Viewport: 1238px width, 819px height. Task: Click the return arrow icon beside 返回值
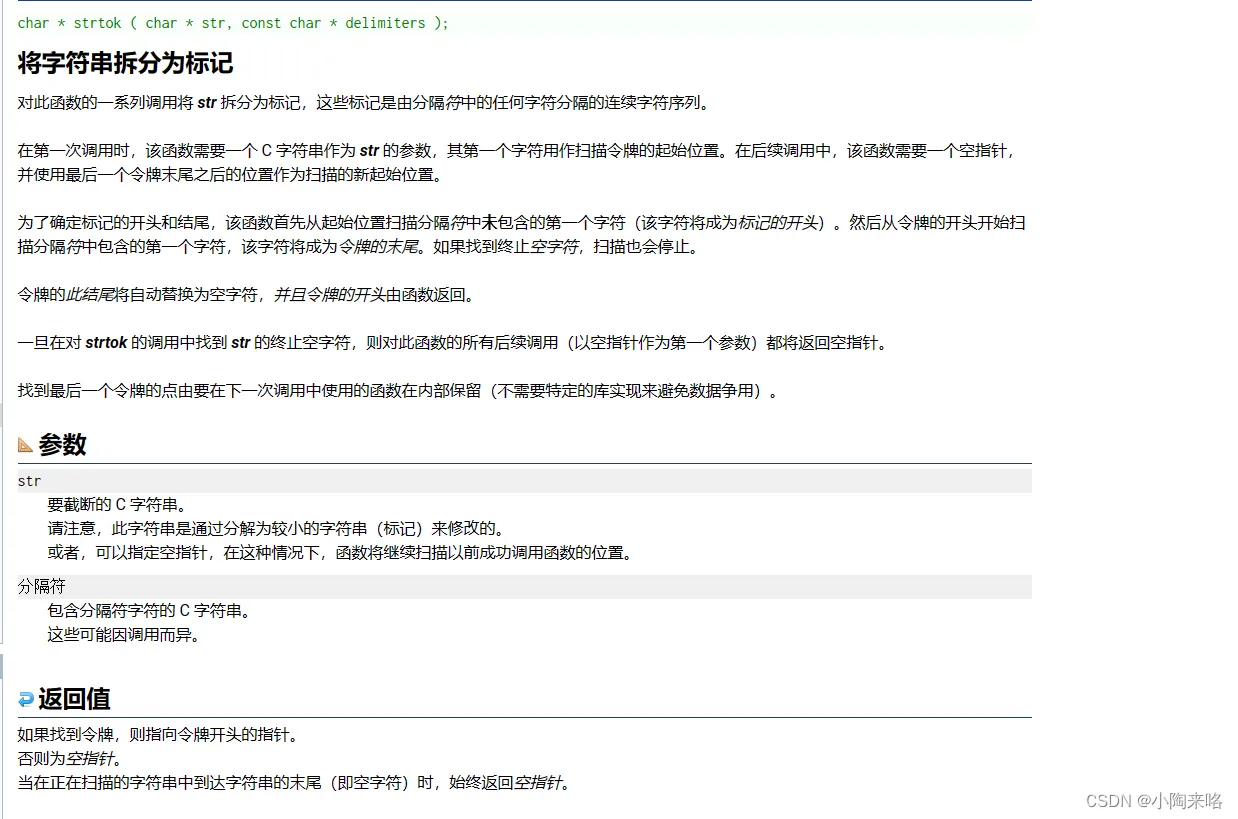[x=24, y=700]
